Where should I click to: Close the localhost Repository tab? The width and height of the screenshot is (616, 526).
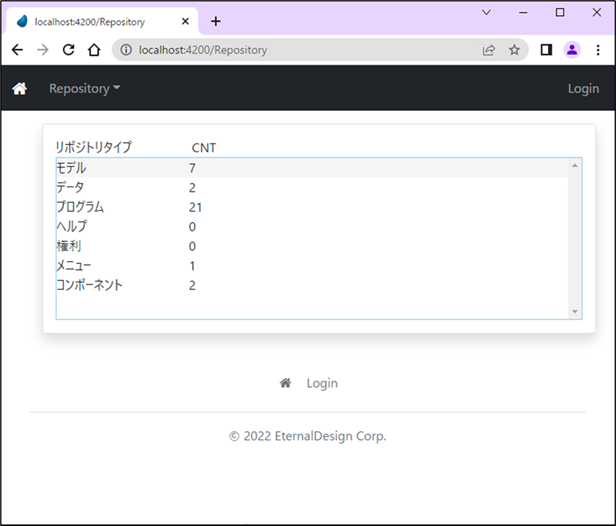click(185, 21)
